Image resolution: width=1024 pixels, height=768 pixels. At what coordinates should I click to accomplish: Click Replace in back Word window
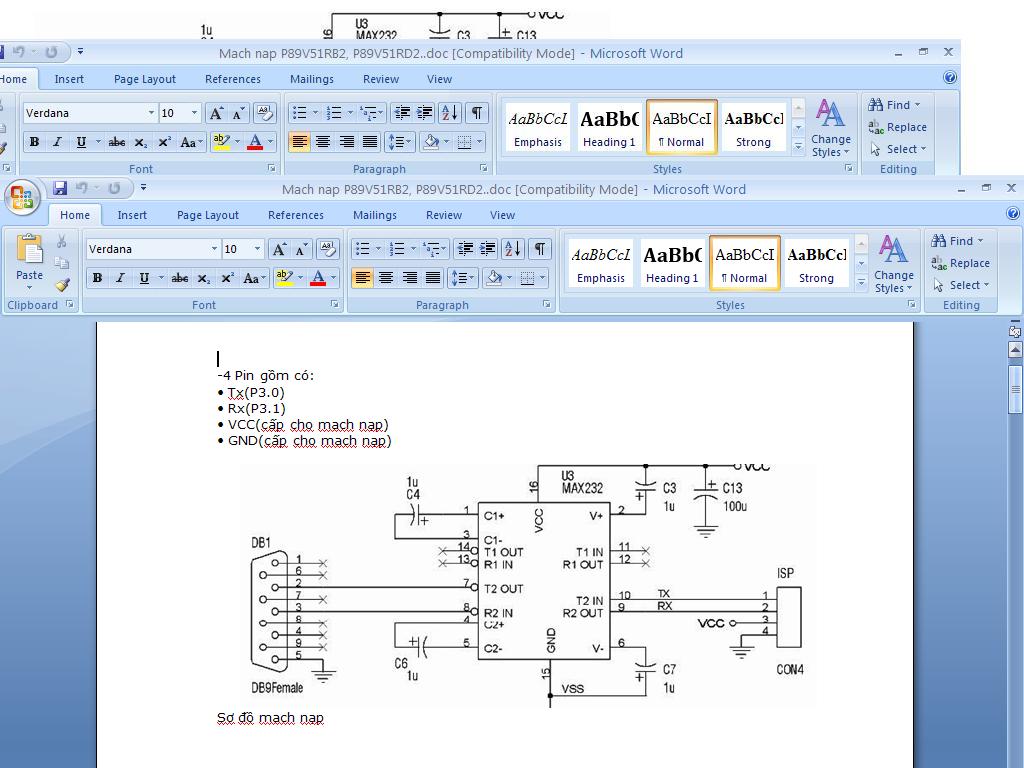pos(897,127)
